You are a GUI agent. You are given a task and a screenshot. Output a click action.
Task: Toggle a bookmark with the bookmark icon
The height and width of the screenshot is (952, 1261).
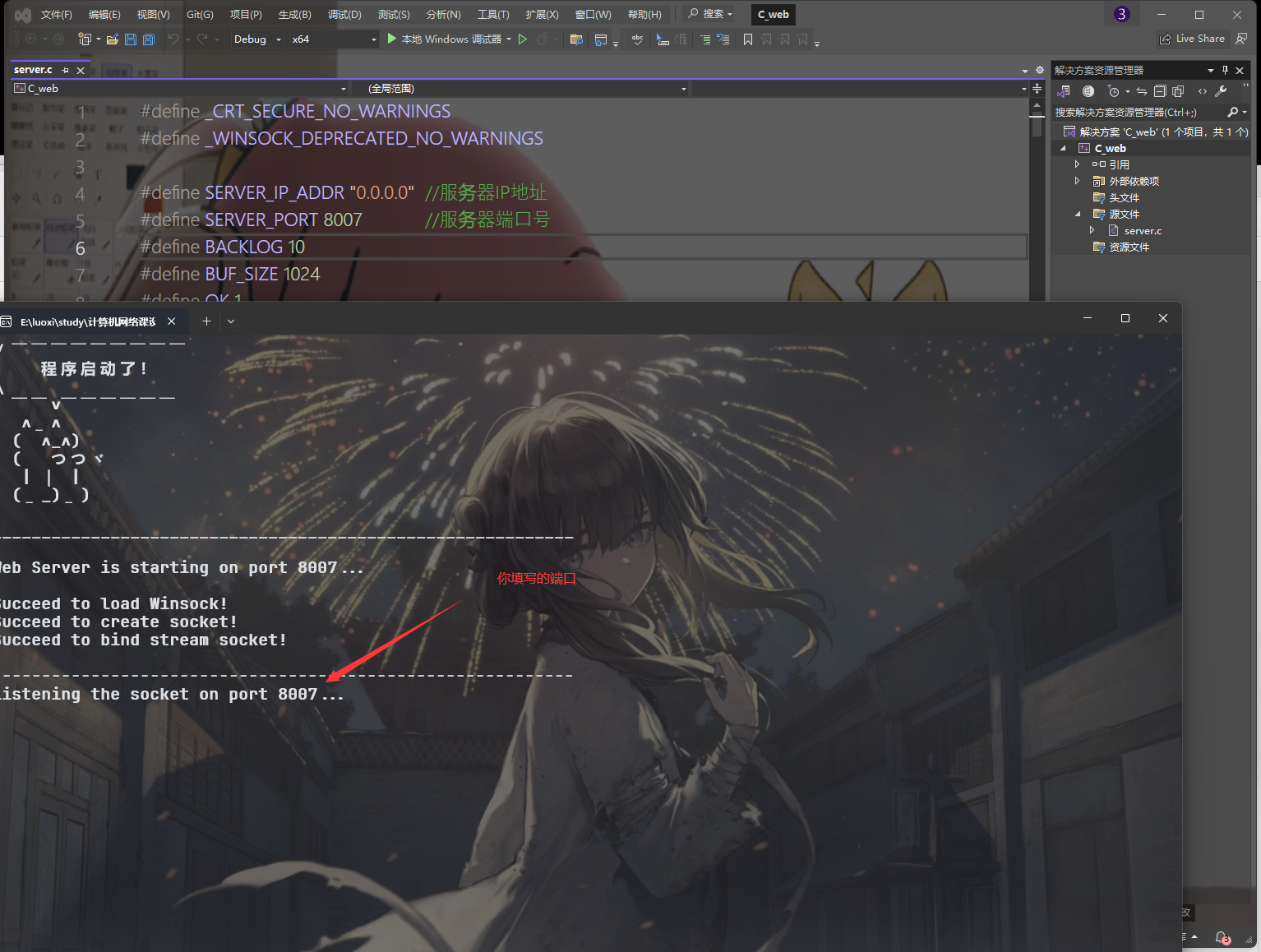(748, 39)
